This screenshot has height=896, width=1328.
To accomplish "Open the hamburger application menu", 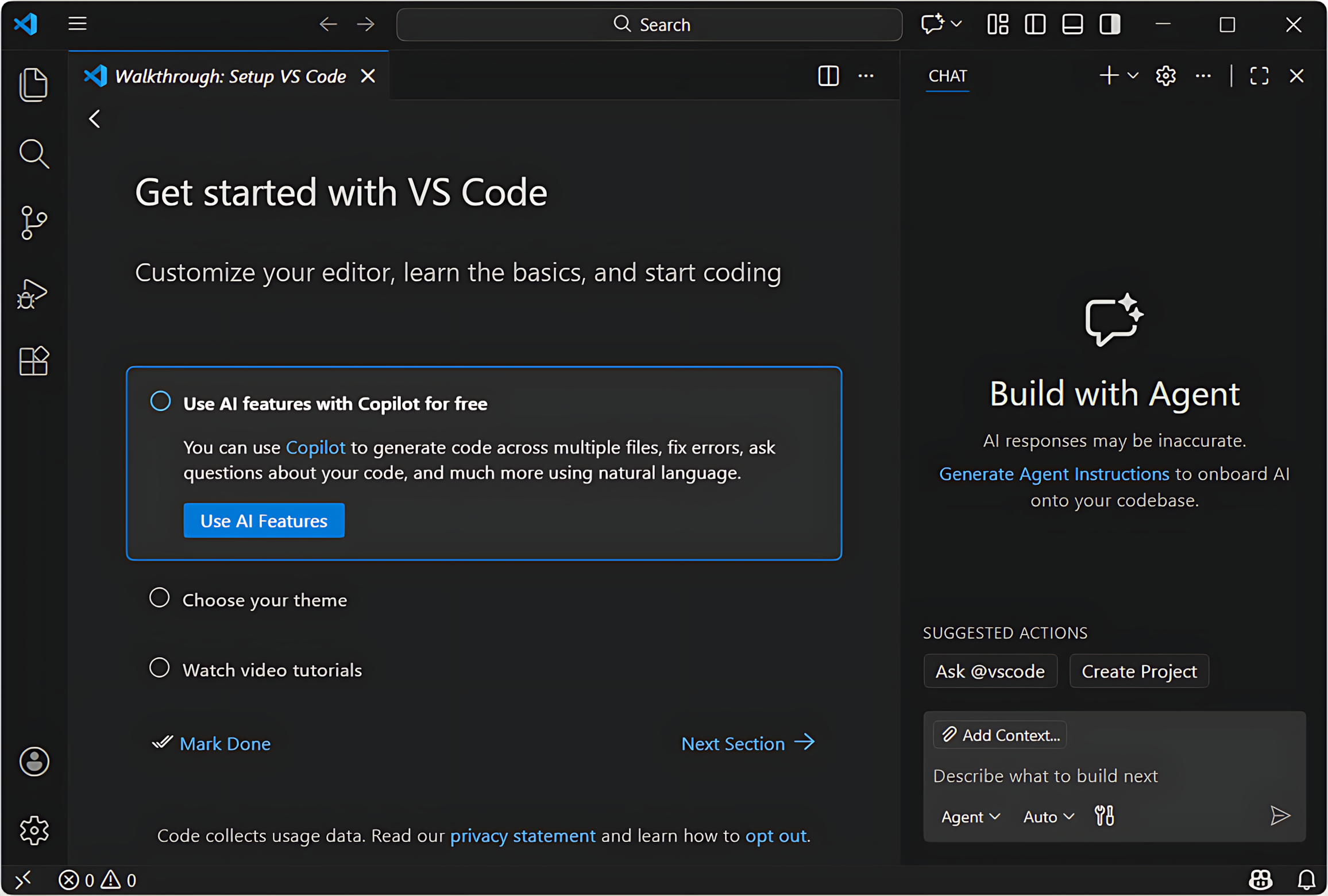I will click(78, 24).
